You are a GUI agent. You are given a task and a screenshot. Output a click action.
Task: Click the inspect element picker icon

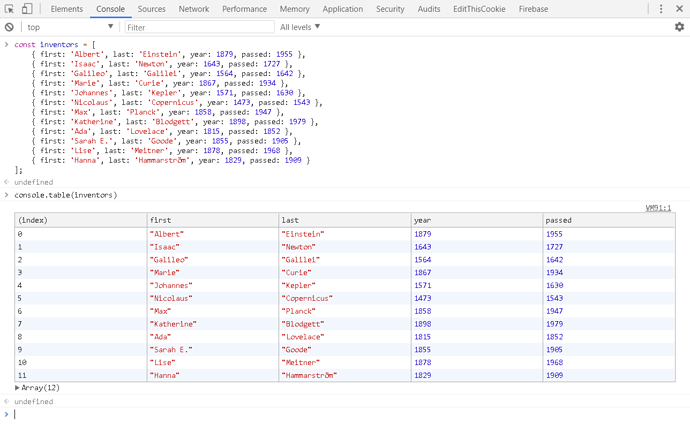pyautogui.click(x=10, y=9)
